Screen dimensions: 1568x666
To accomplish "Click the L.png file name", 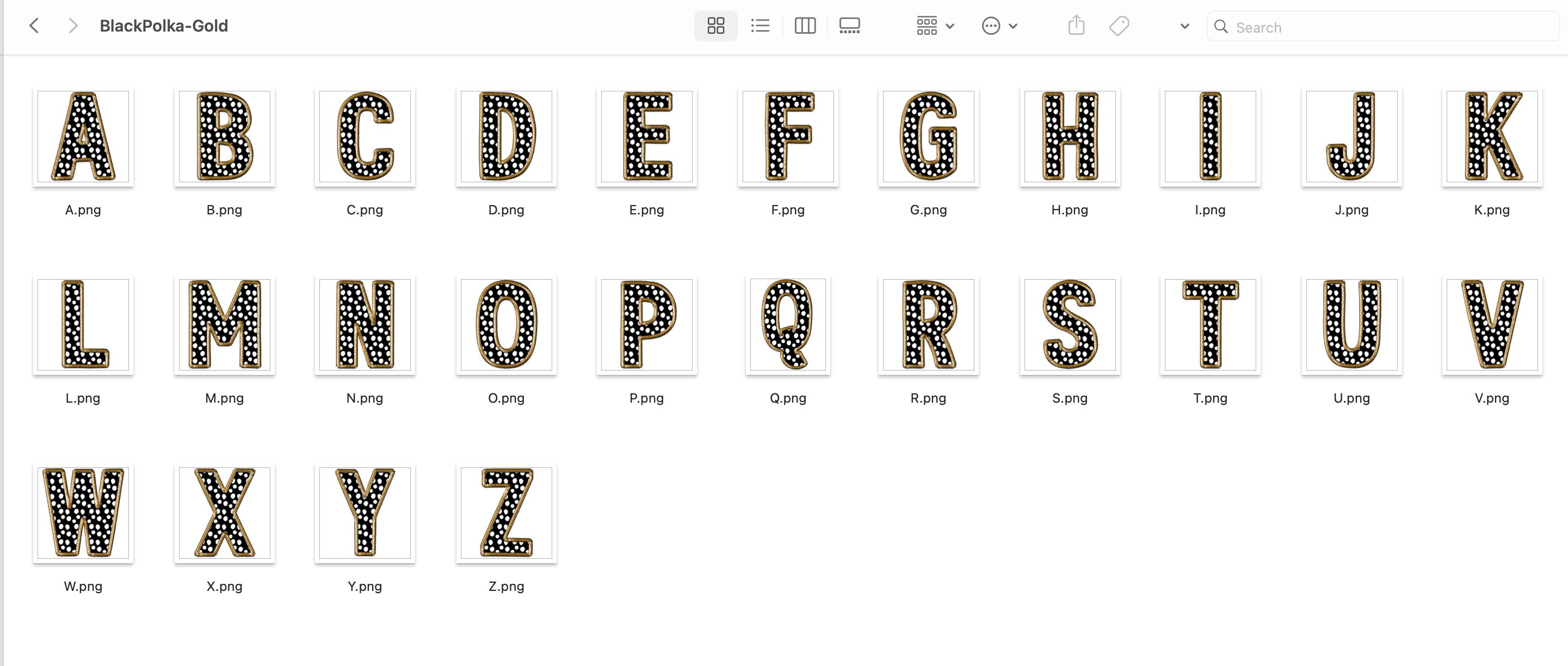I will pos(83,398).
